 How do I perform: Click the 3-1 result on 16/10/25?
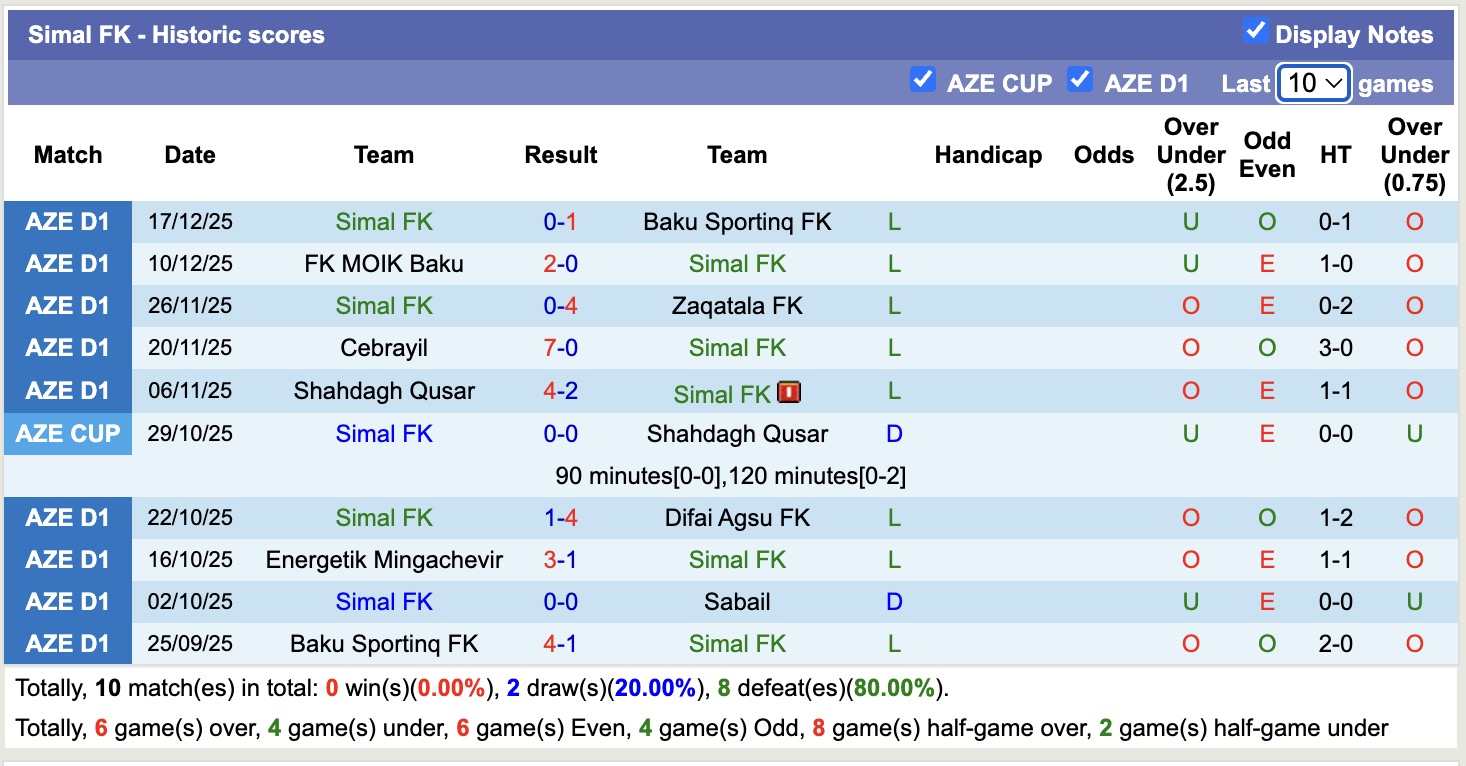click(560, 560)
